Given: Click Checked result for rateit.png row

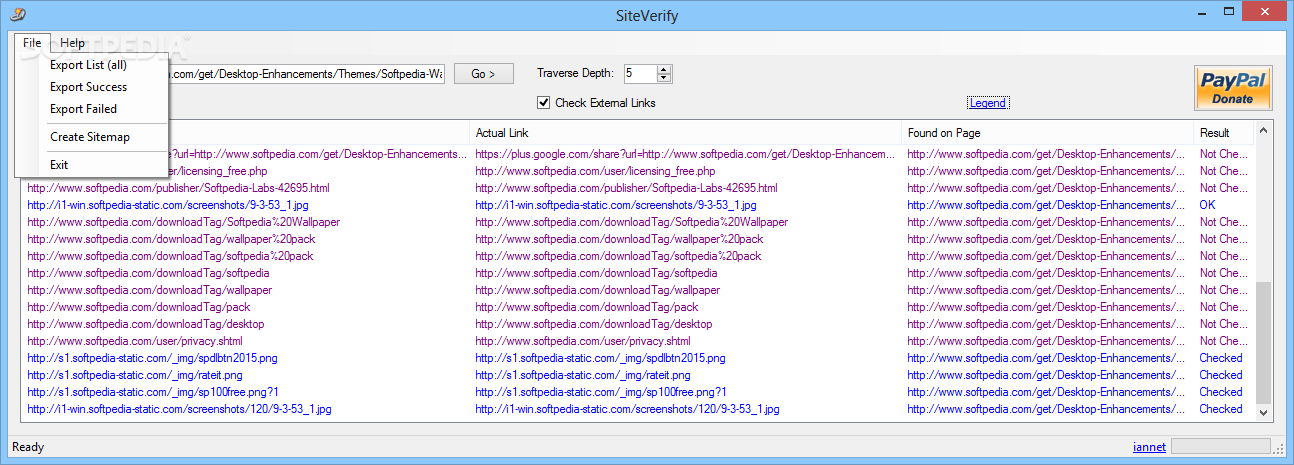Looking at the screenshot, I should 1221,375.
